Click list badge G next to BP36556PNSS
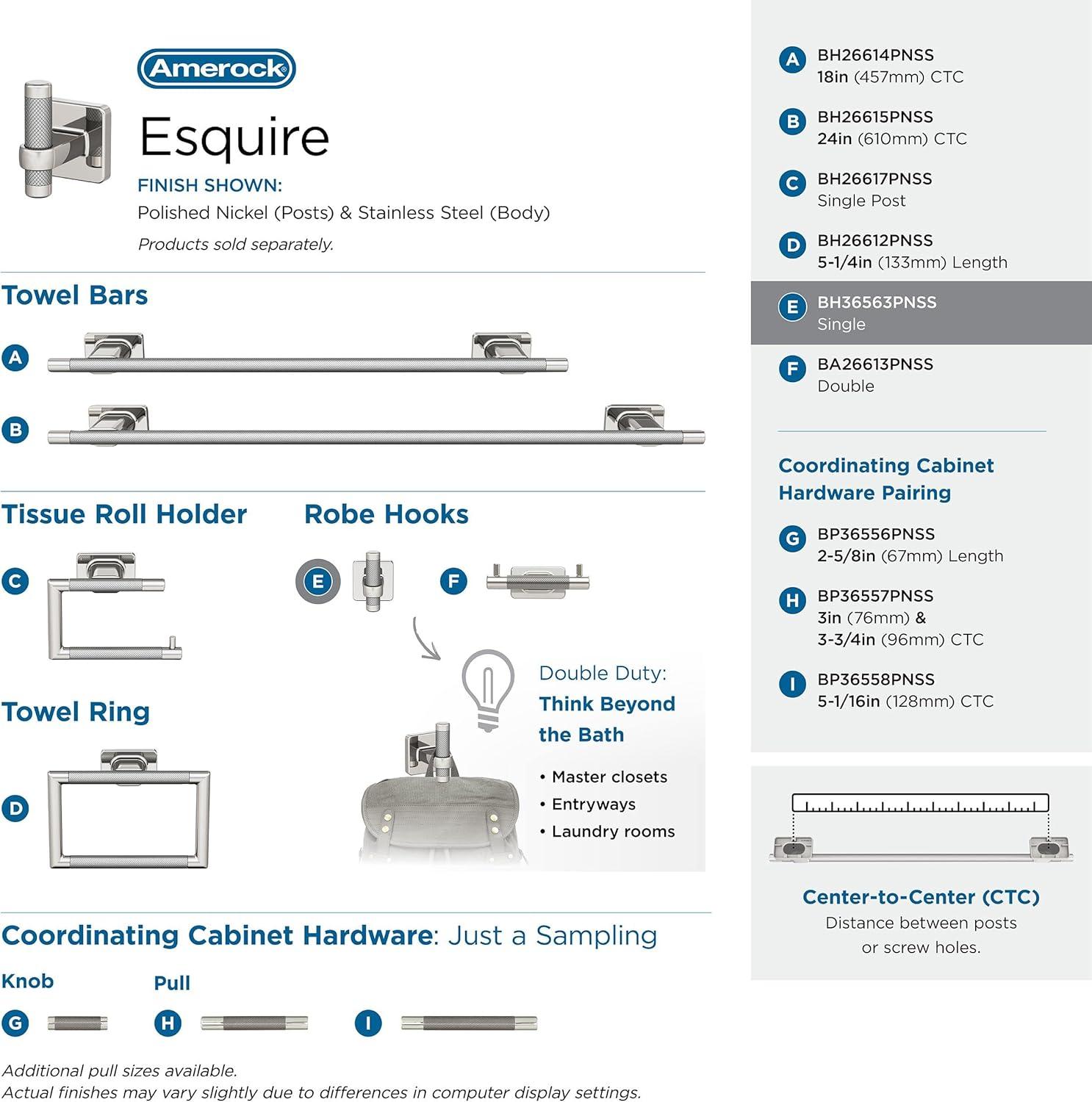 click(792, 539)
